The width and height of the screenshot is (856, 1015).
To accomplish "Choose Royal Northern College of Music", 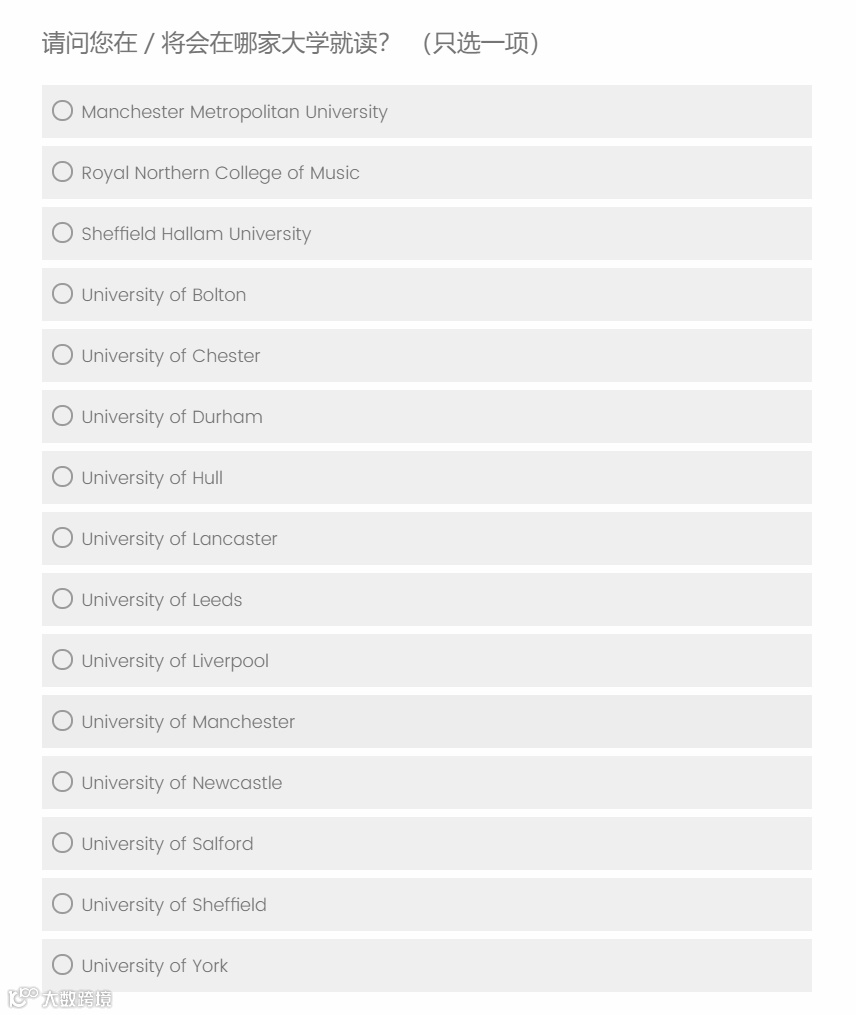I will [63, 172].
